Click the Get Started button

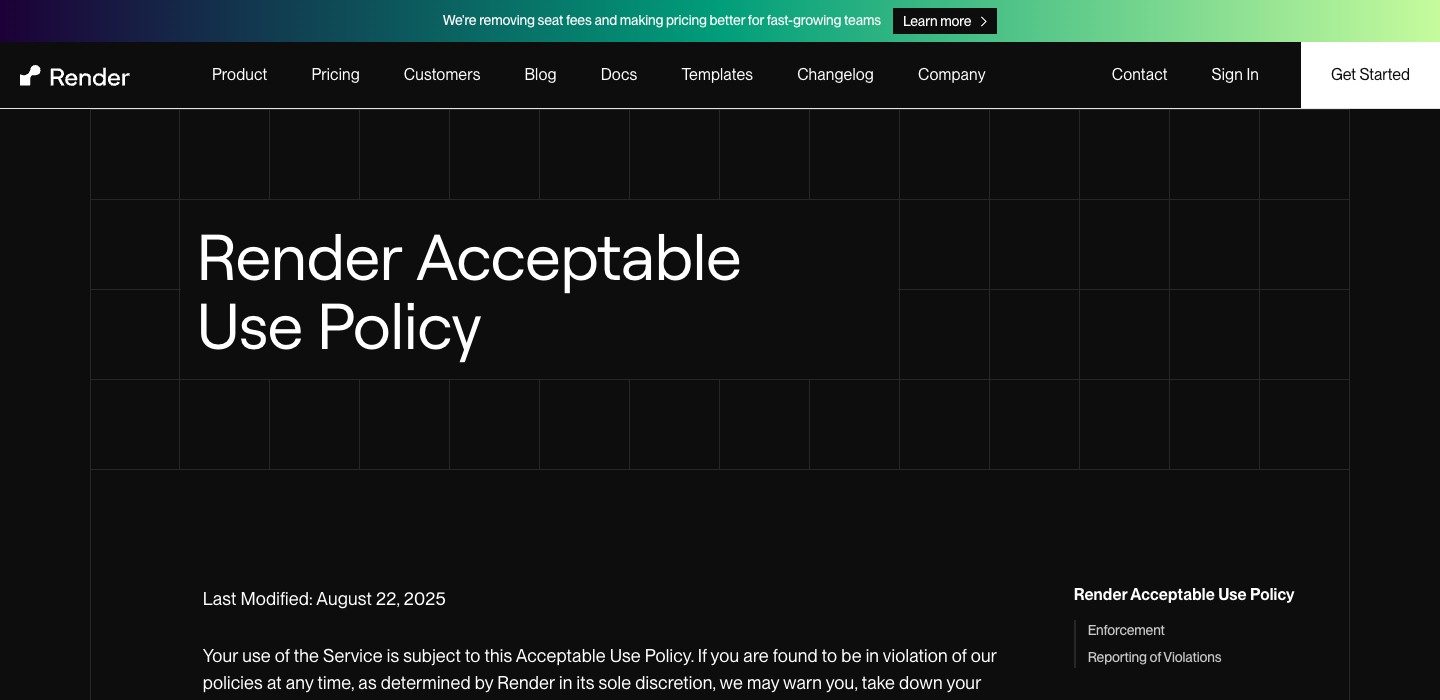(x=1370, y=75)
